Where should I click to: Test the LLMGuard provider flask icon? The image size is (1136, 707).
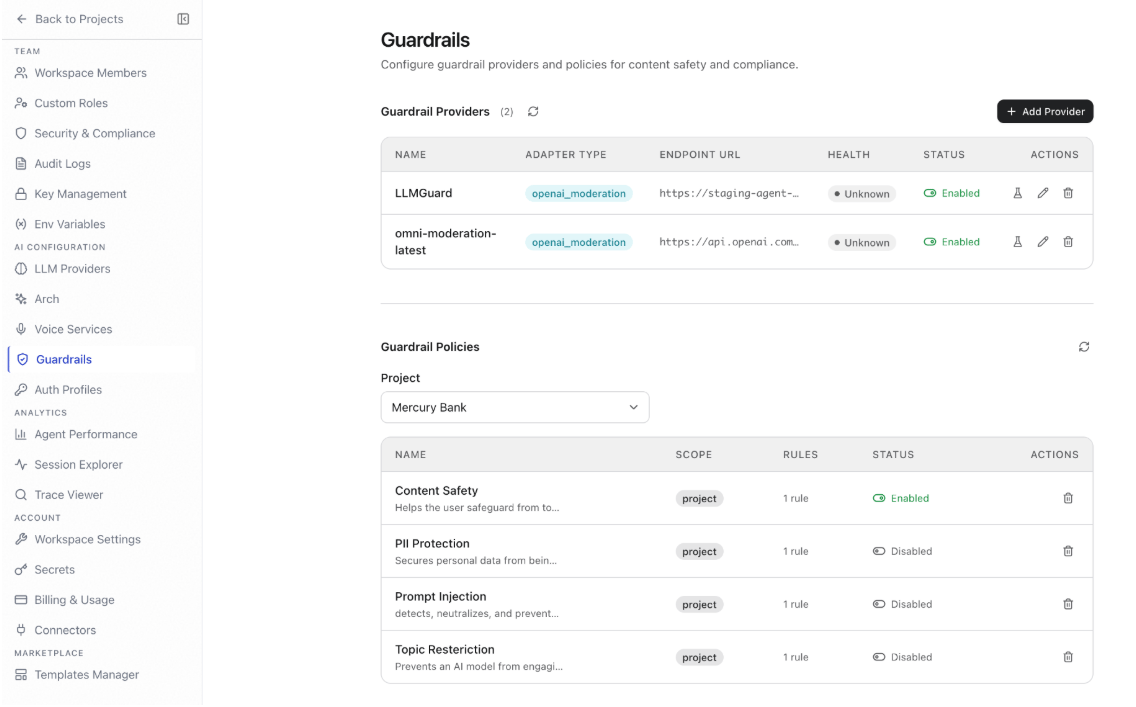pyautogui.click(x=1018, y=193)
